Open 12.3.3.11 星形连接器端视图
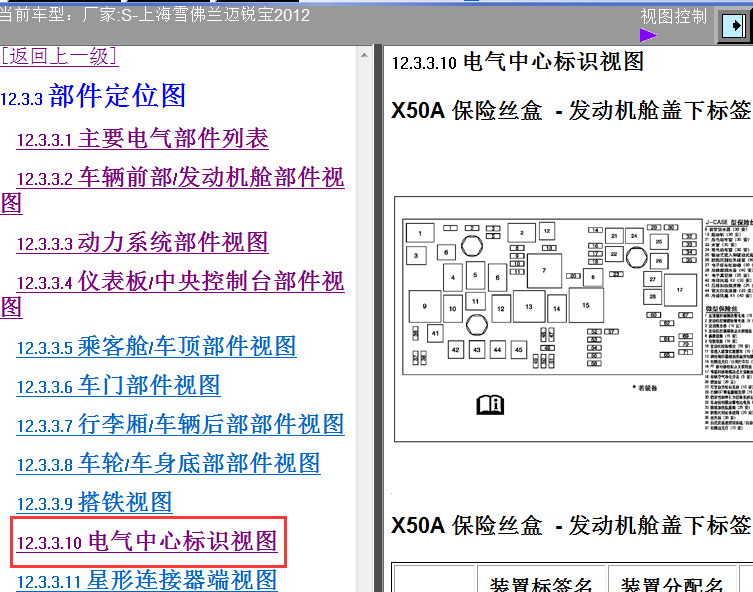 tap(147, 580)
